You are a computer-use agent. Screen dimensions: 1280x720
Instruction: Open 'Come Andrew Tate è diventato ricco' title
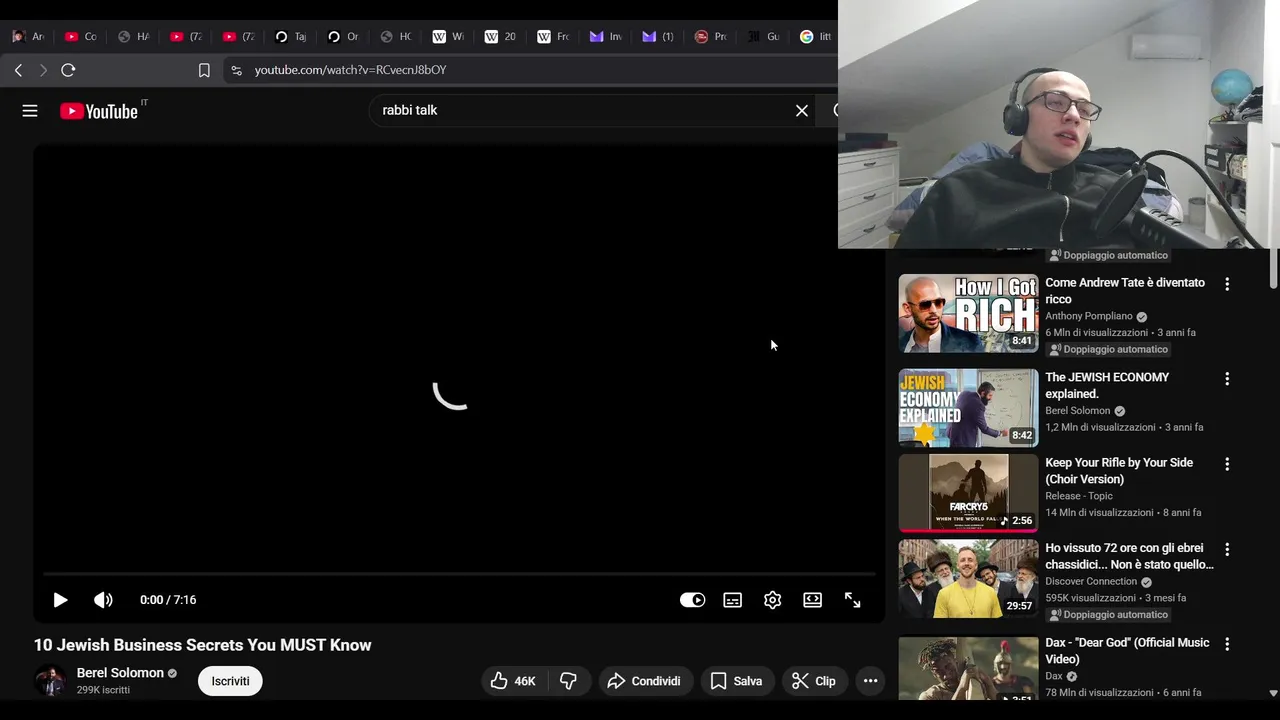pos(1125,291)
